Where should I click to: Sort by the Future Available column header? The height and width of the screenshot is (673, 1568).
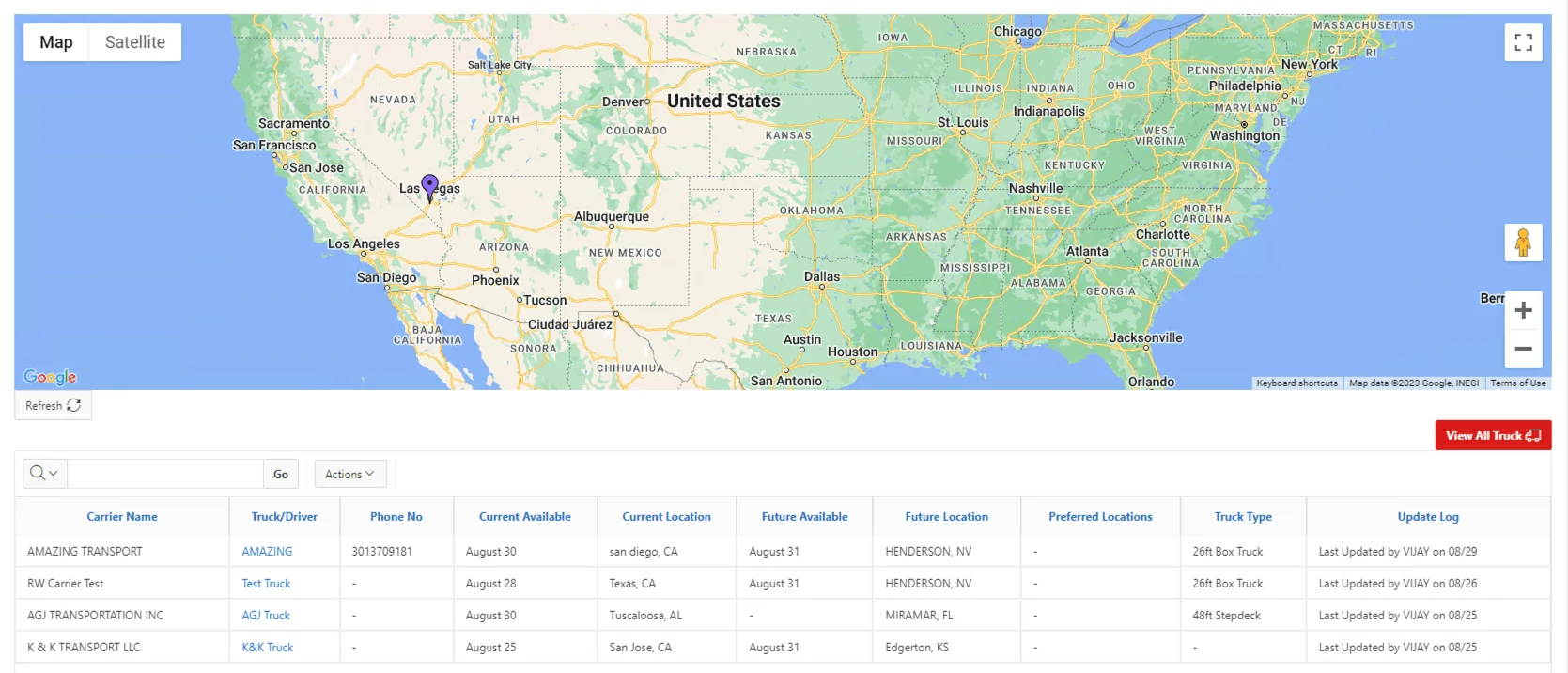[805, 516]
